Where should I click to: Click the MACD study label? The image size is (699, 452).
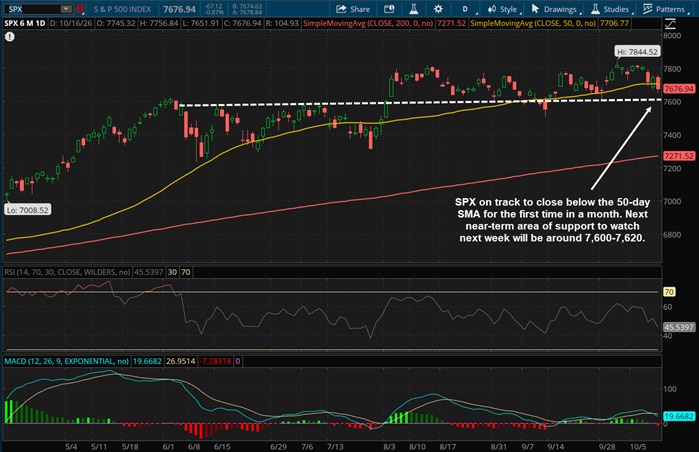[x=66, y=361]
